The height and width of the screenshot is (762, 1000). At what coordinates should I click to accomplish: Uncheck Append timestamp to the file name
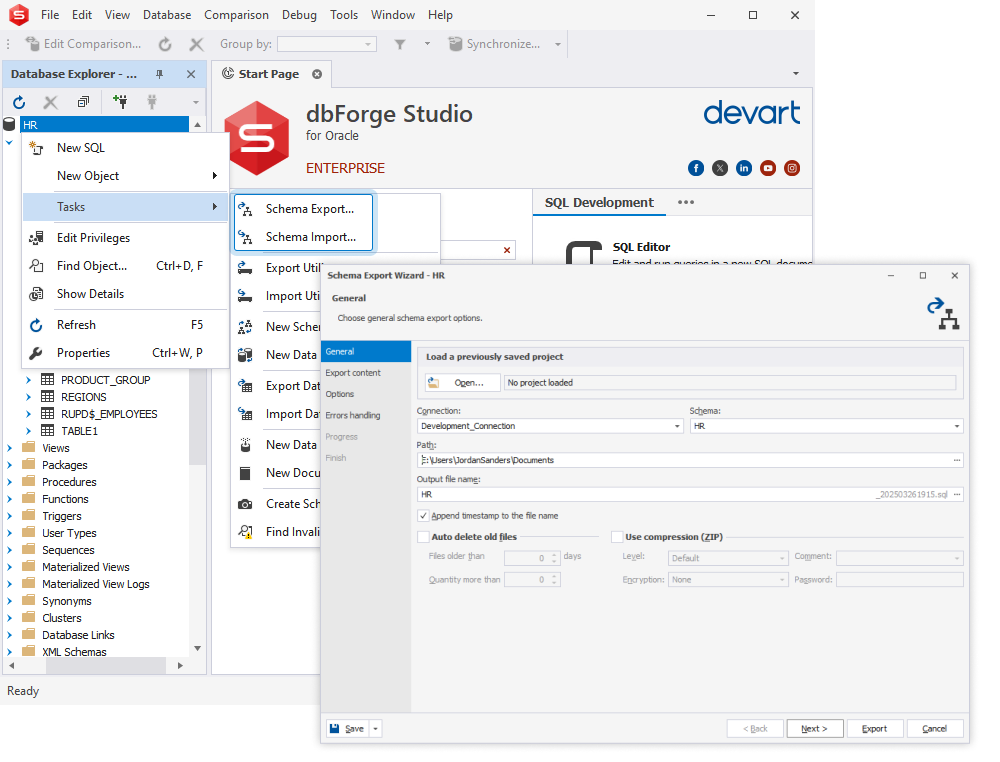click(424, 516)
